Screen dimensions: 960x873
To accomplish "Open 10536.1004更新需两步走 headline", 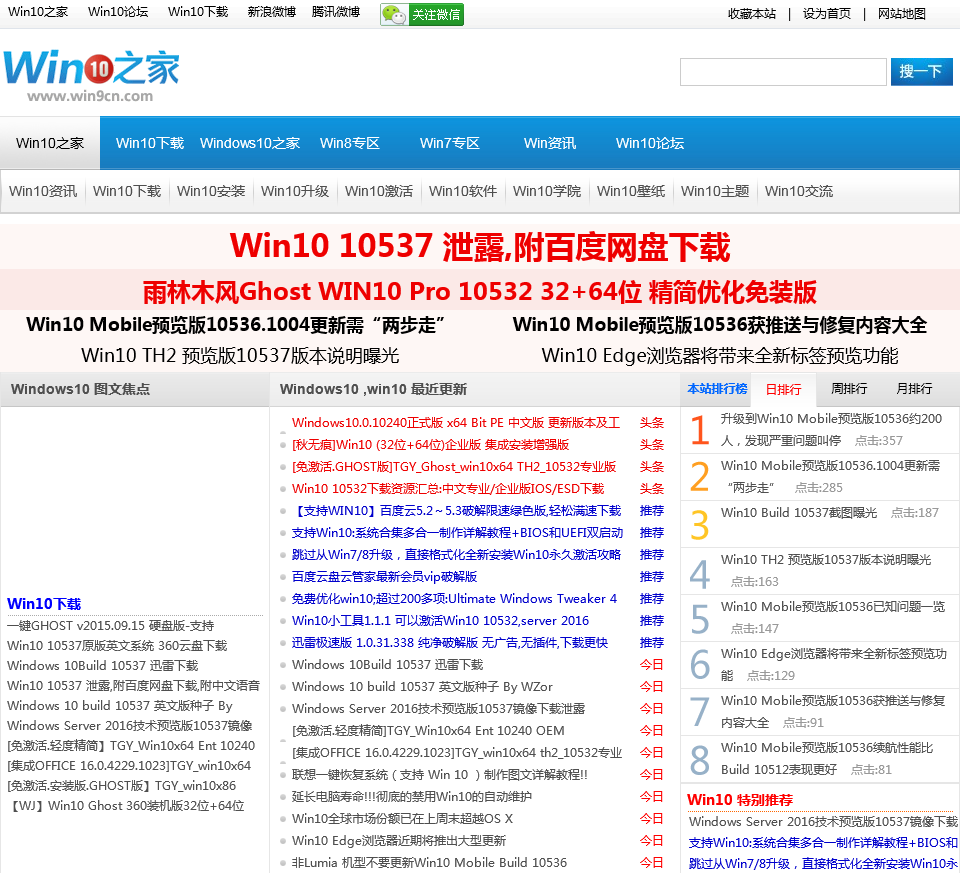I will click(236, 324).
